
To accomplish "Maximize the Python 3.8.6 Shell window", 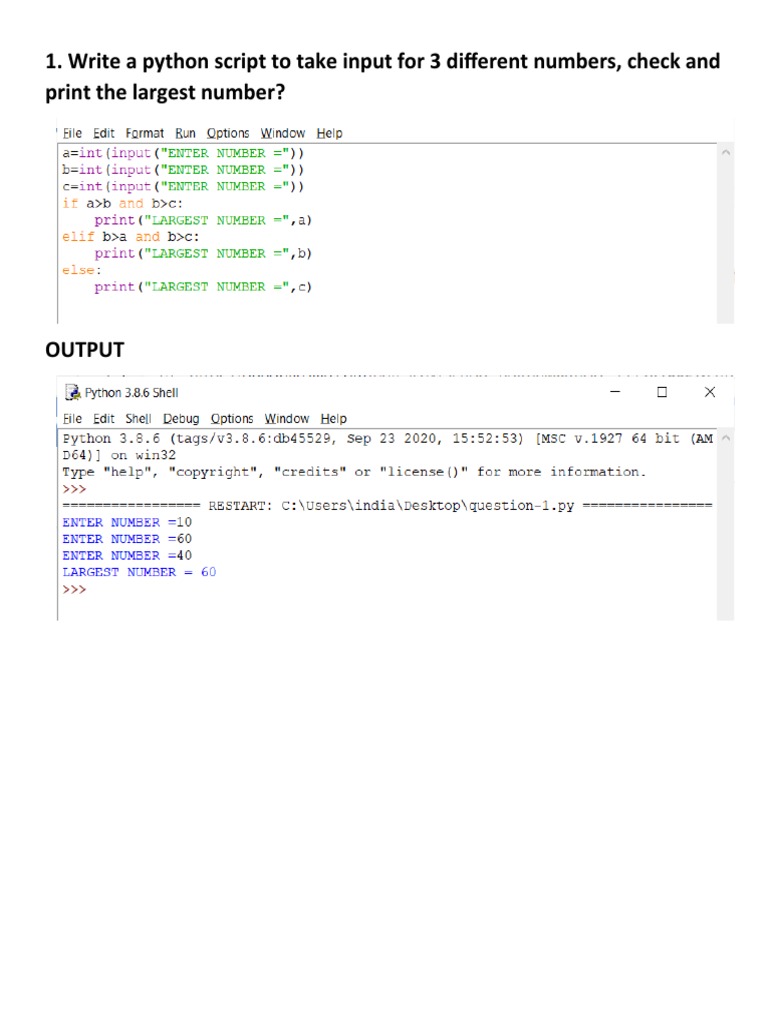I will (x=662, y=392).
